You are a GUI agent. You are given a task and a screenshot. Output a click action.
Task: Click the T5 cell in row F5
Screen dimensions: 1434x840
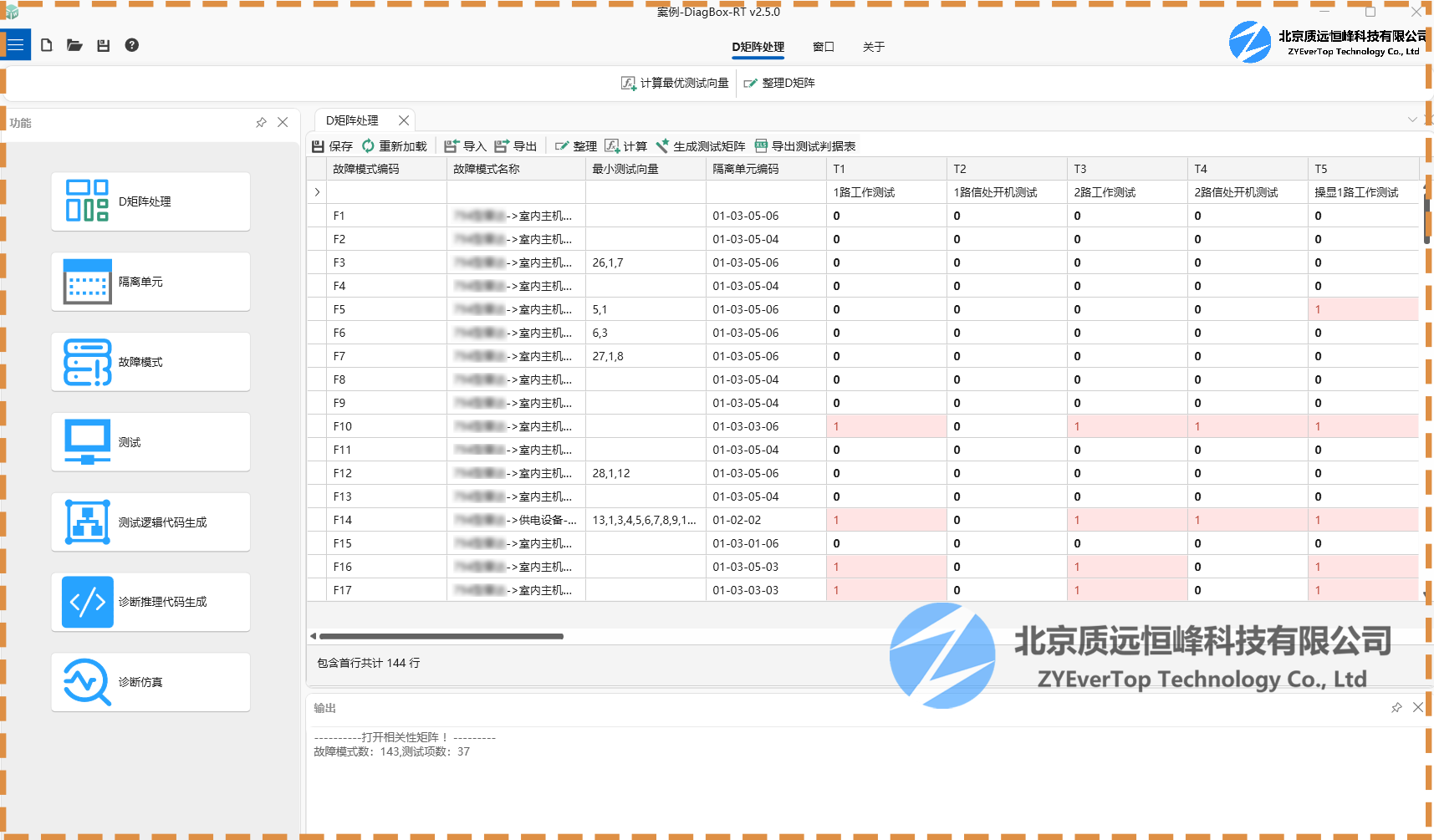coord(1363,309)
